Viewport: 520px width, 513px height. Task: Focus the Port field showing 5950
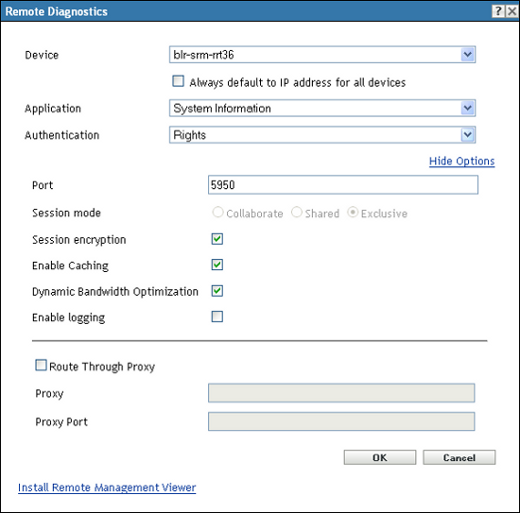pyautogui.click(x=343, y=185)
